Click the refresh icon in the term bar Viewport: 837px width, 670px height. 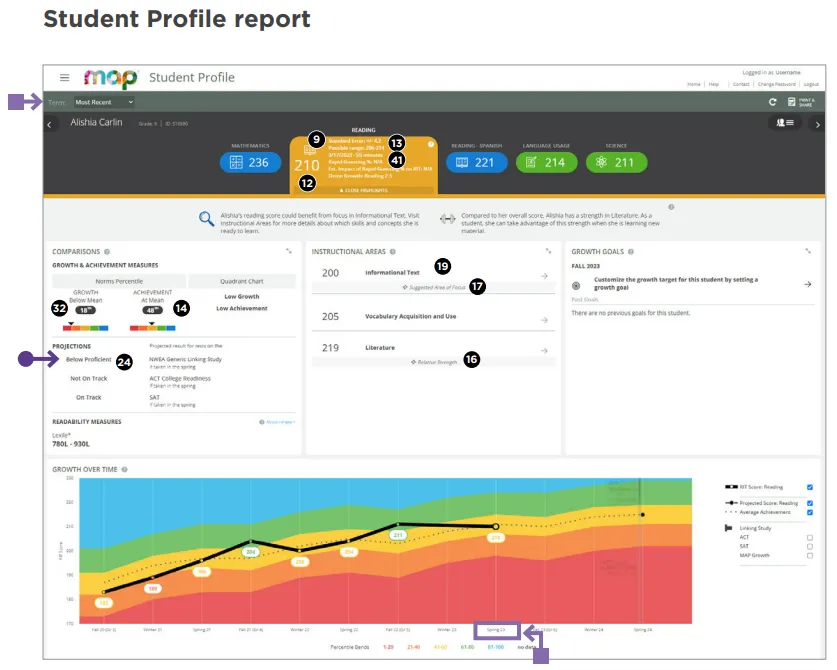[772, 102]
